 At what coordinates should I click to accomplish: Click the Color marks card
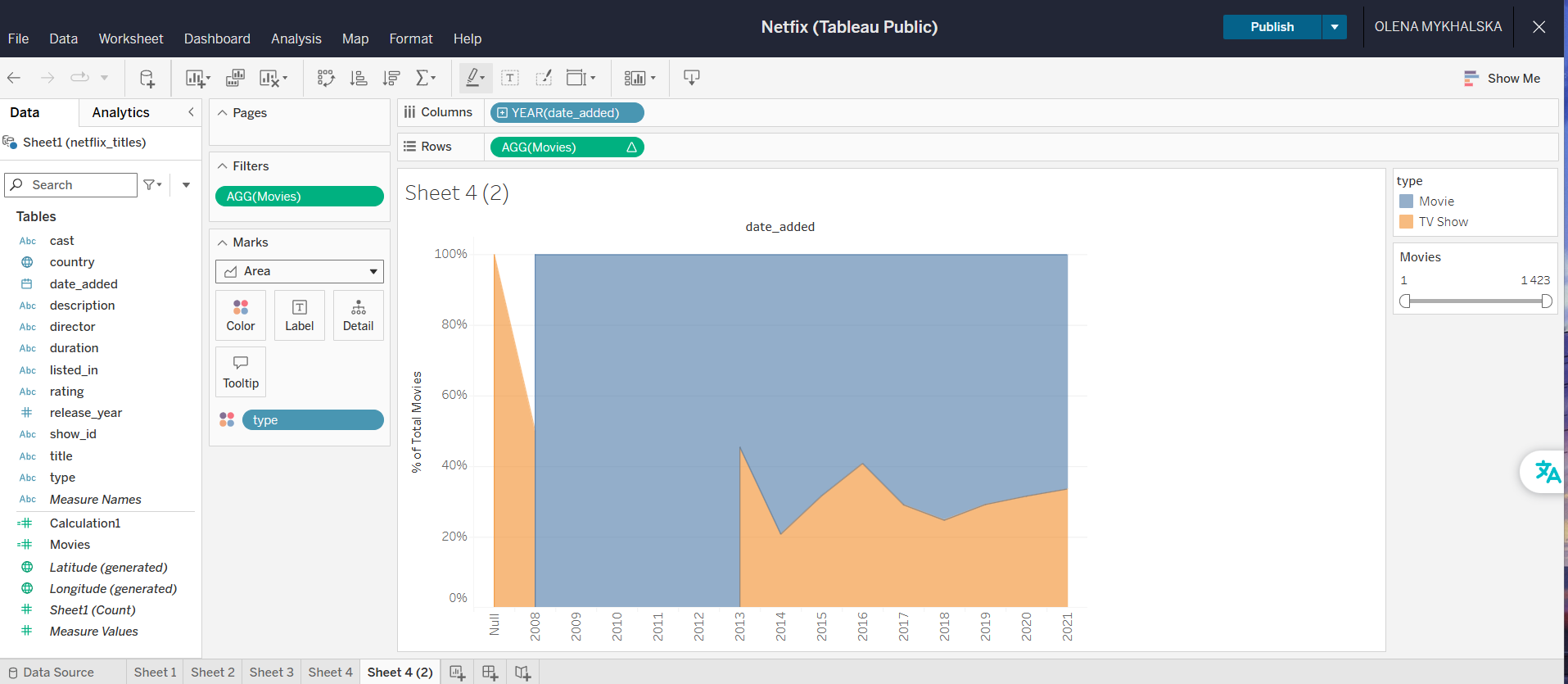pos(241,315)
